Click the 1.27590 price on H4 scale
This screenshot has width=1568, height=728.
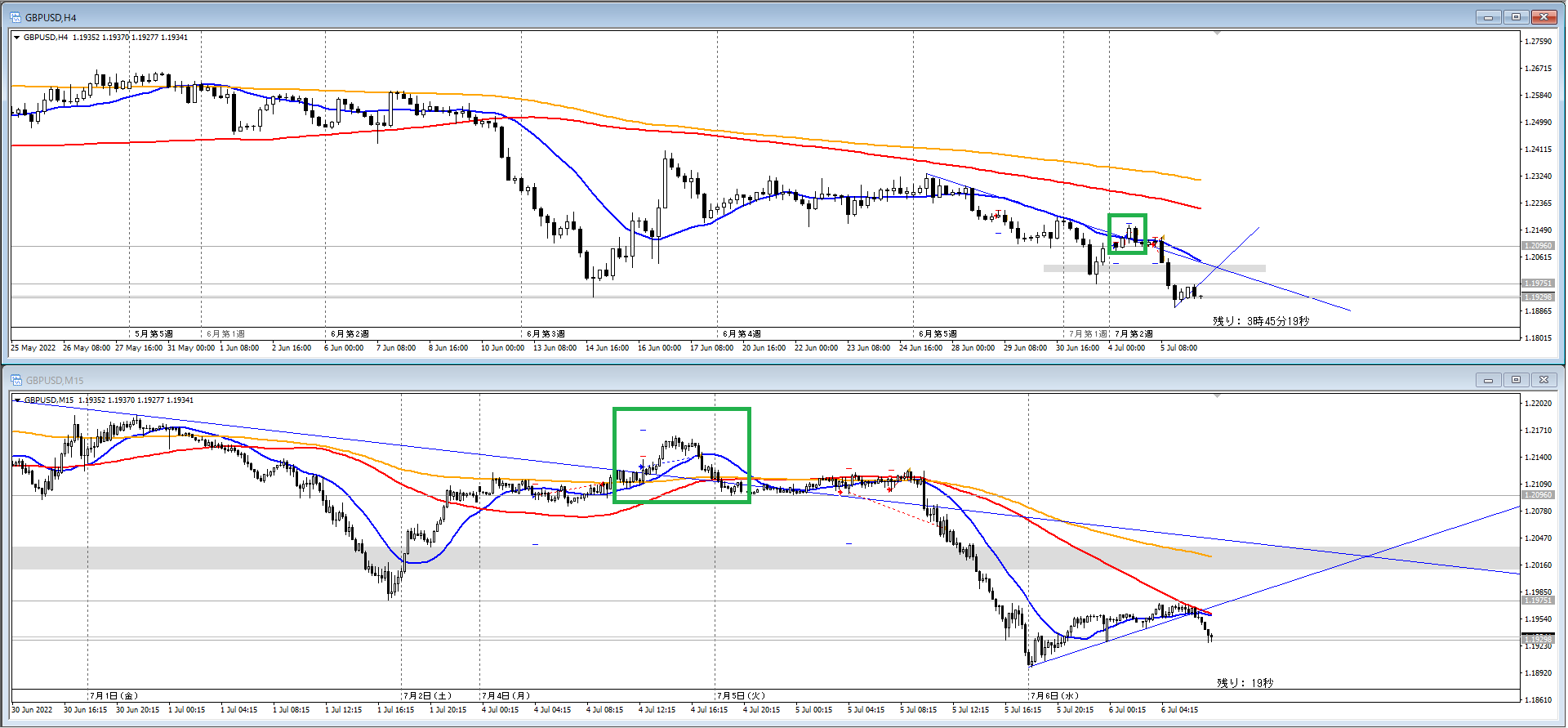click(1539, 42)
